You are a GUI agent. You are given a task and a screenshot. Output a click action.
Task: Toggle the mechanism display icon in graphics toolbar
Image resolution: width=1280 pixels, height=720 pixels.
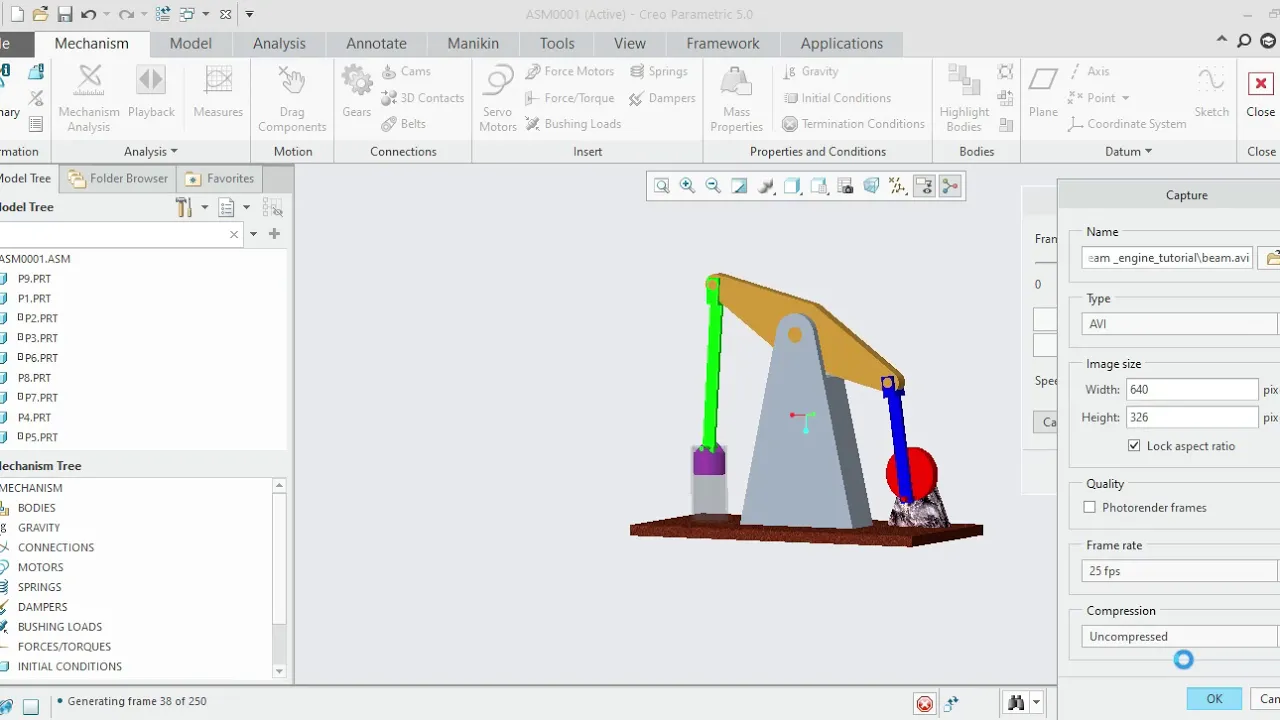(950, 186)
